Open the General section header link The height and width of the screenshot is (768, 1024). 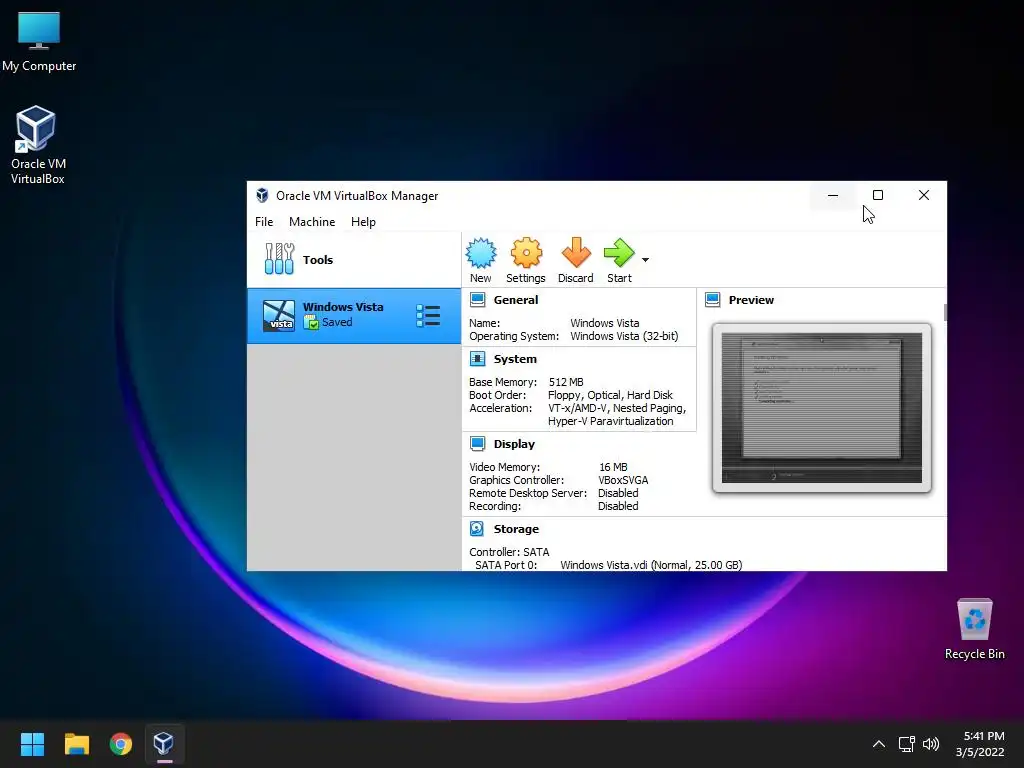click(x=516, y=300)
